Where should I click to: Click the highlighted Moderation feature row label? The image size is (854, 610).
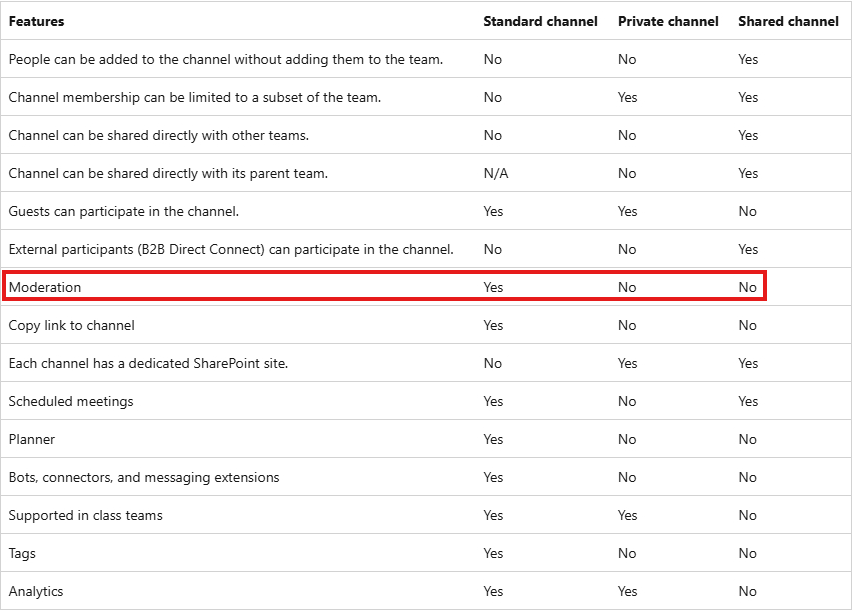45,287
